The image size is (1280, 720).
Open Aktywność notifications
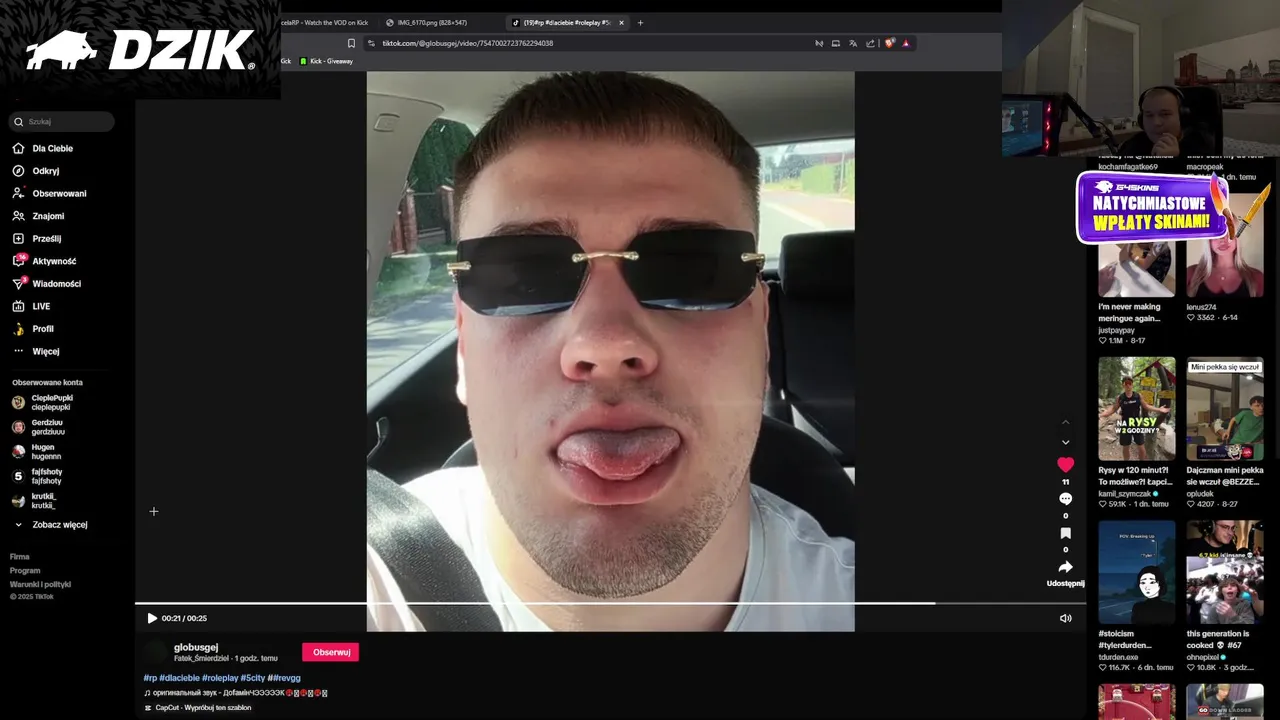click(x=54, y=261)
